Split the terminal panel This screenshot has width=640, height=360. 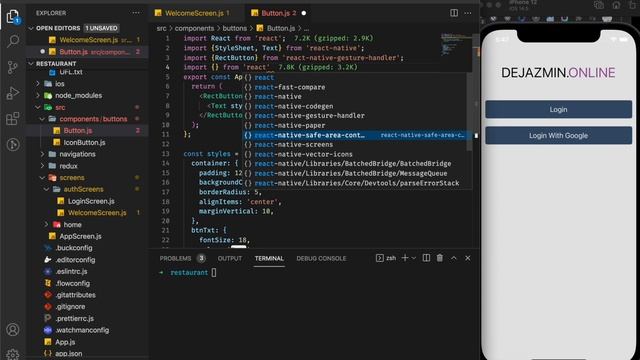(x=426, y=258)
